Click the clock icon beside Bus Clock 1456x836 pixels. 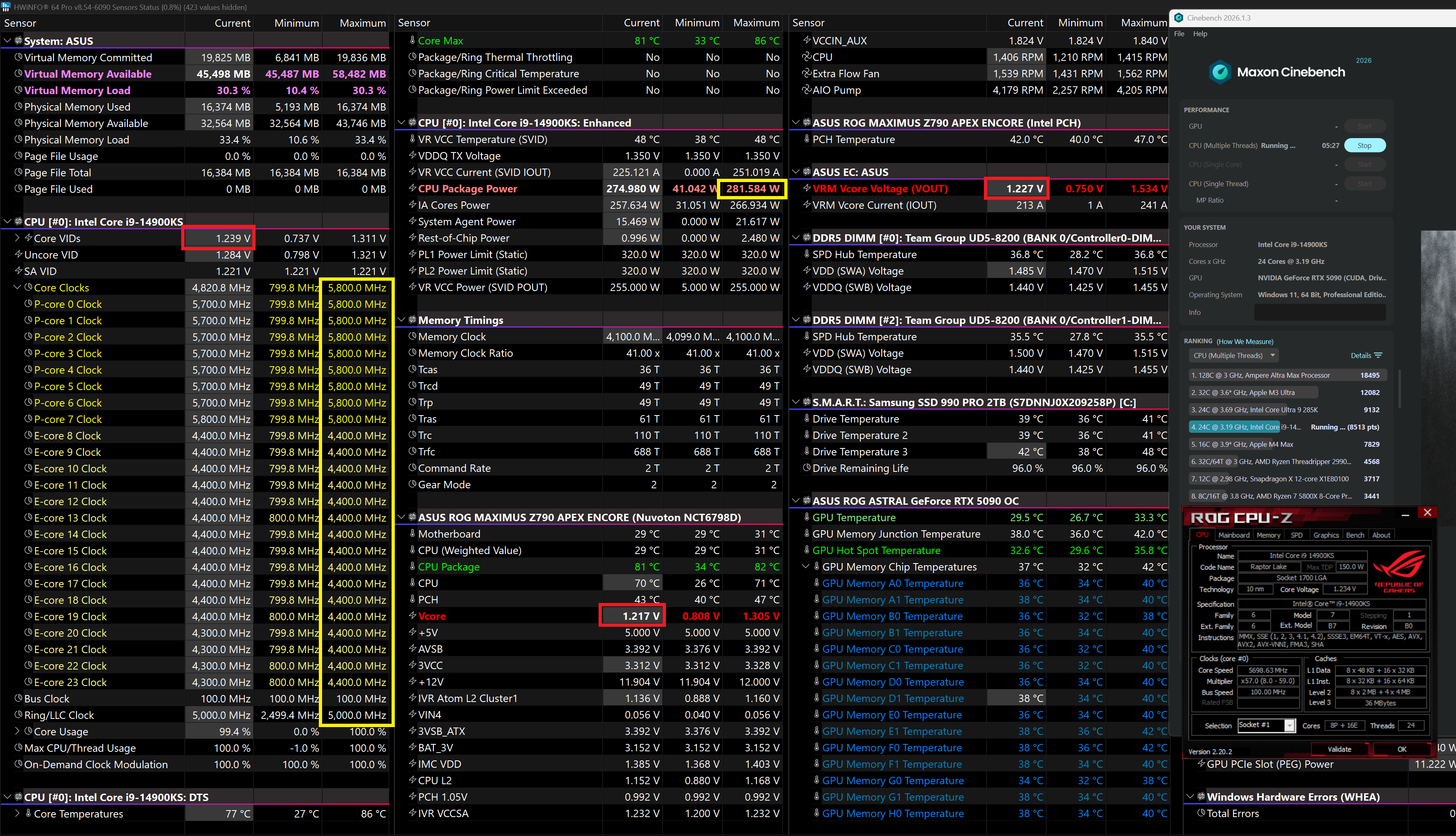point(18,699)
